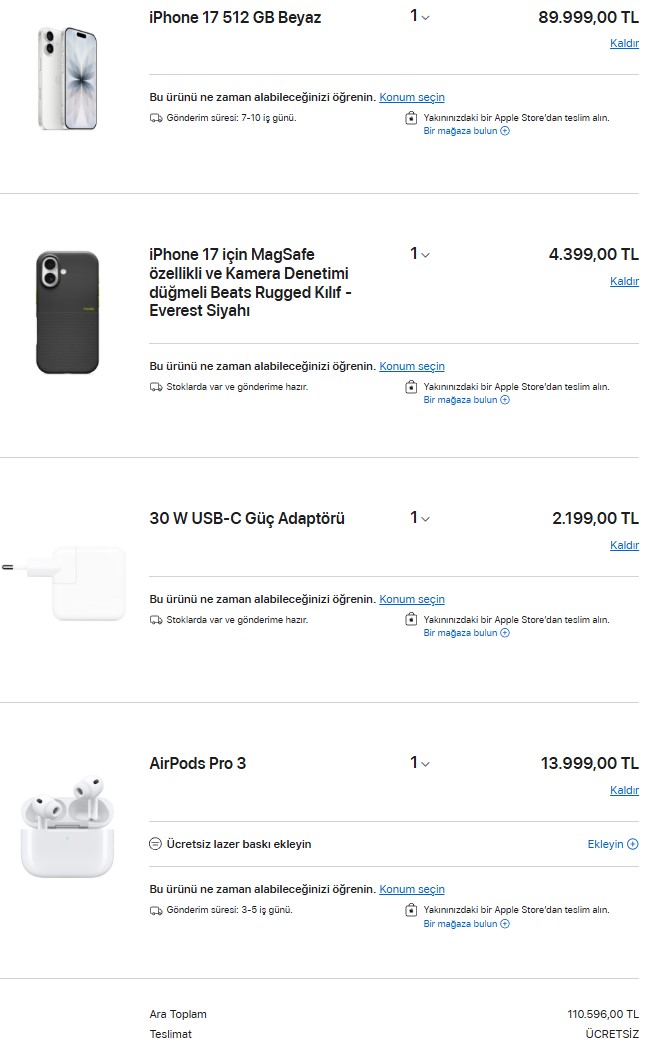661x1051 pixels.
Task: Remove 30 W USB-C Güç Adaptörü
Action: click(x=624, y=545)
